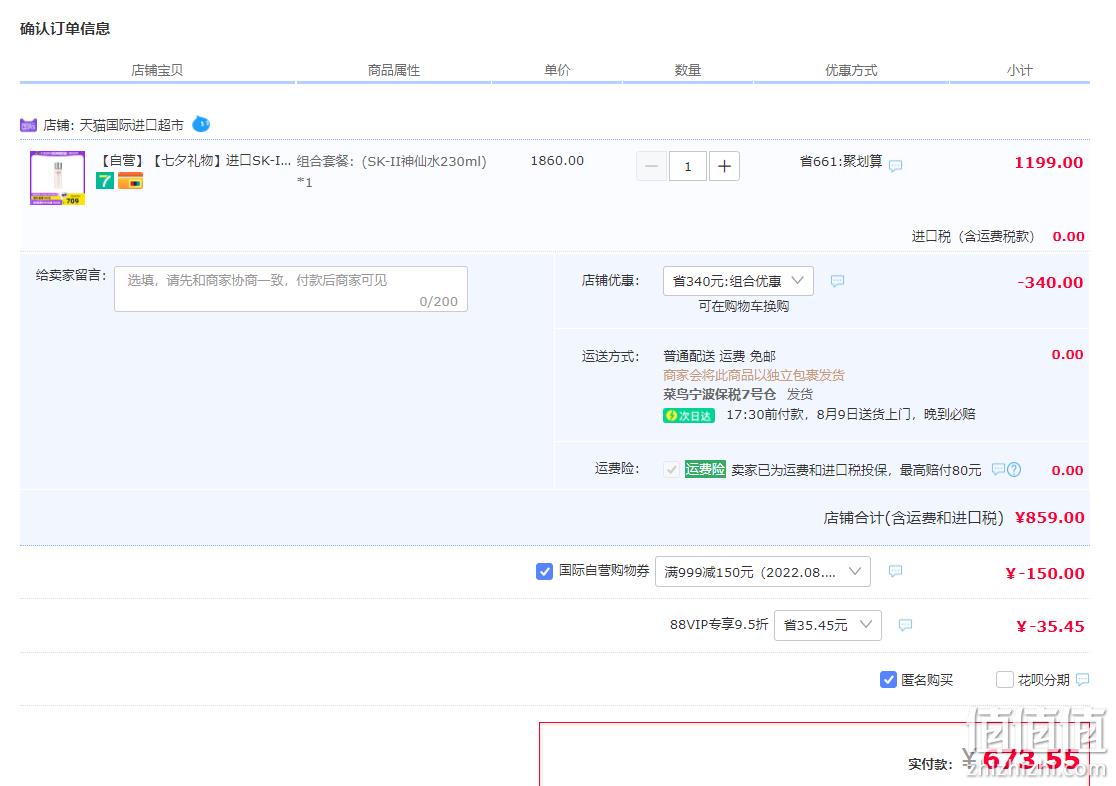The height and width of the screenshot is (786, 1116).
Task: Decrease quantity with minus button
Action: [x=651, y=166]
